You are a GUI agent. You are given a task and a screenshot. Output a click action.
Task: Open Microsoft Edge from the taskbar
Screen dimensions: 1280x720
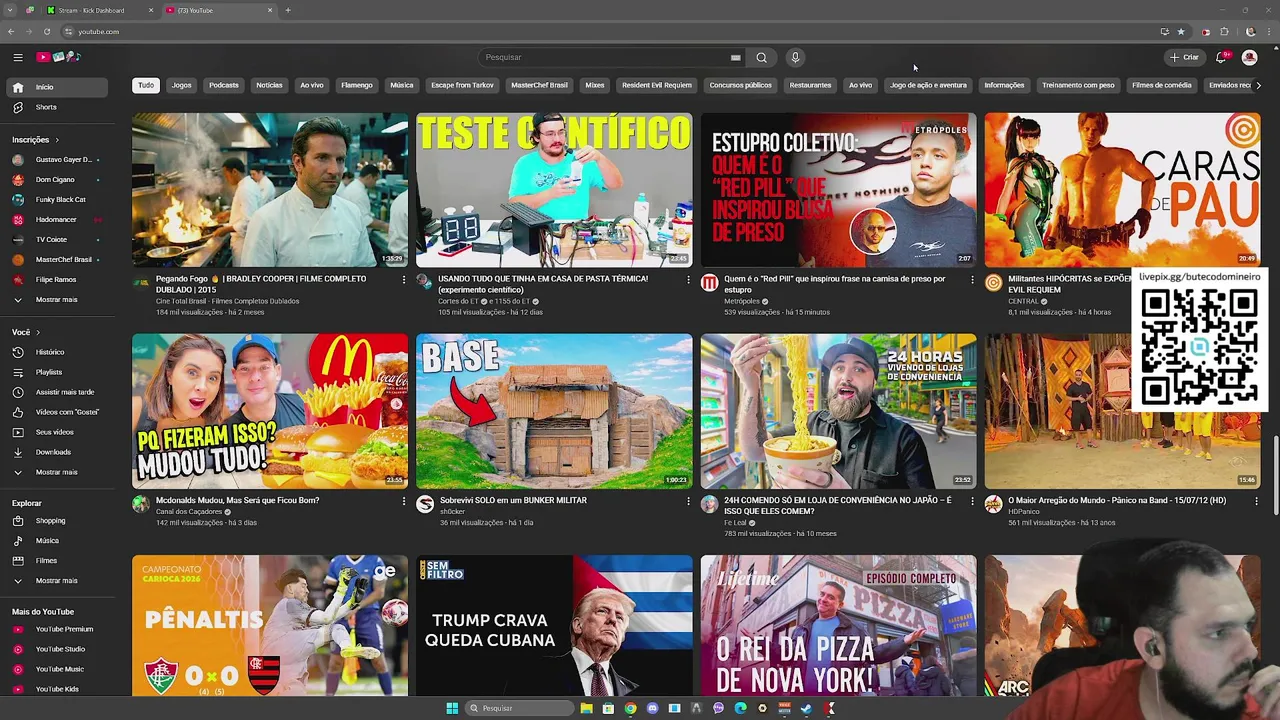[740, 708]
